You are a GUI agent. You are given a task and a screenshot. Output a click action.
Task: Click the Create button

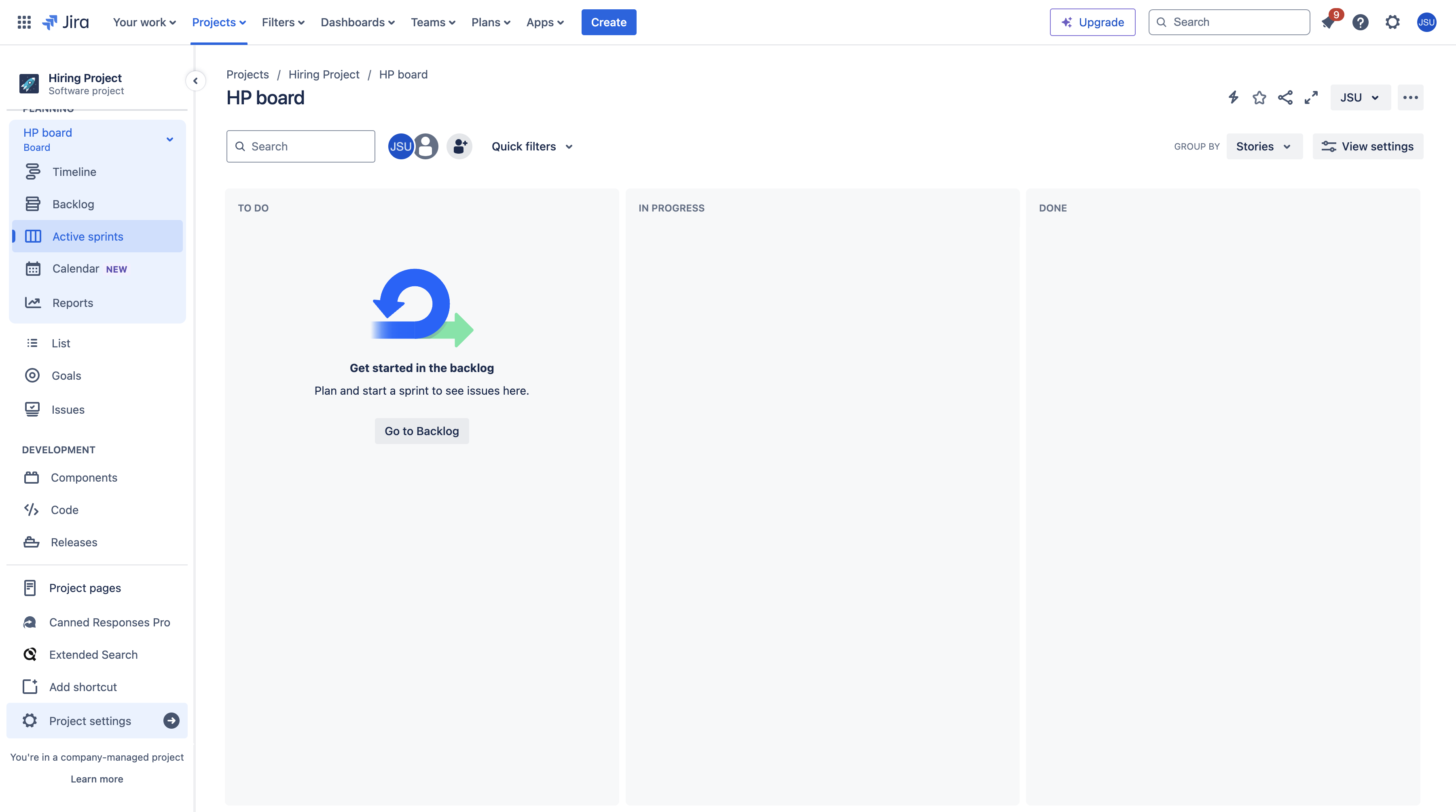tap(608, 21)
